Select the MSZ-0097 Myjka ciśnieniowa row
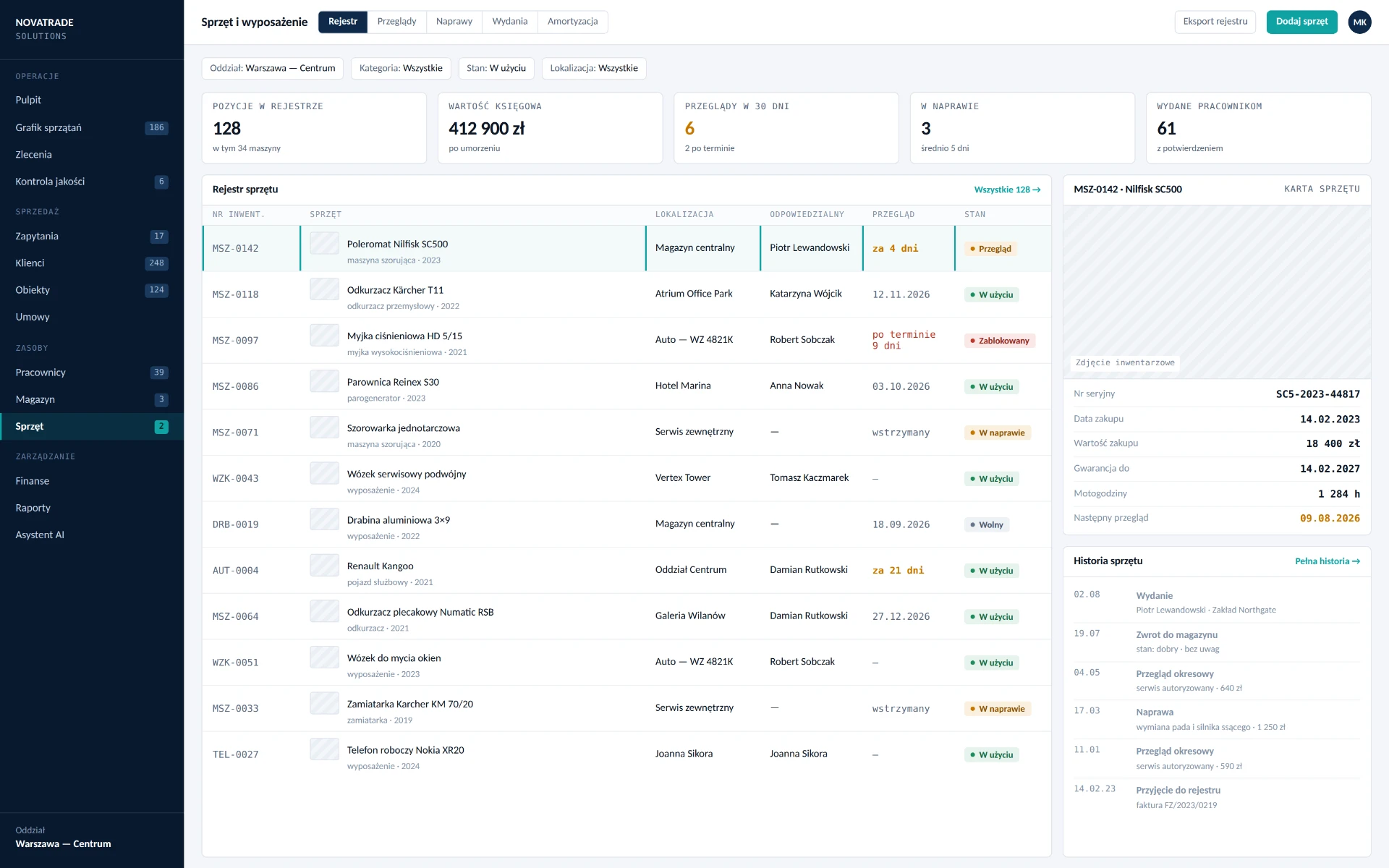The height and width of the screenshot is (868, 1389). 626,340
